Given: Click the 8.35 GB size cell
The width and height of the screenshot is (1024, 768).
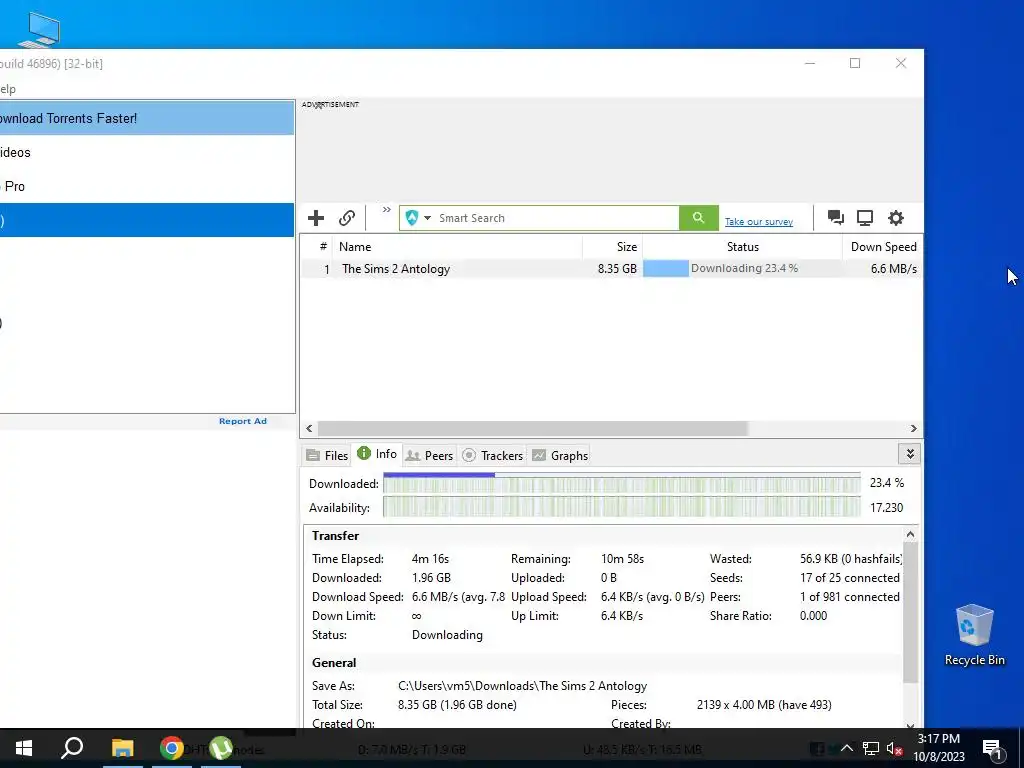Looking at the screenshot, I should 617,268.
